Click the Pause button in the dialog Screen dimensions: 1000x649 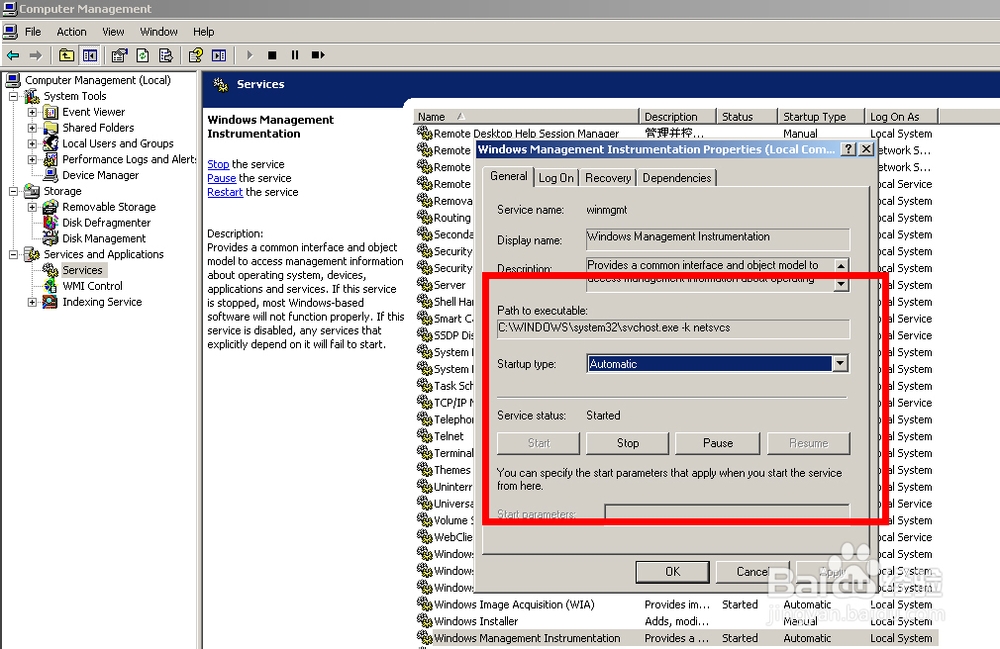click(717, 443)
